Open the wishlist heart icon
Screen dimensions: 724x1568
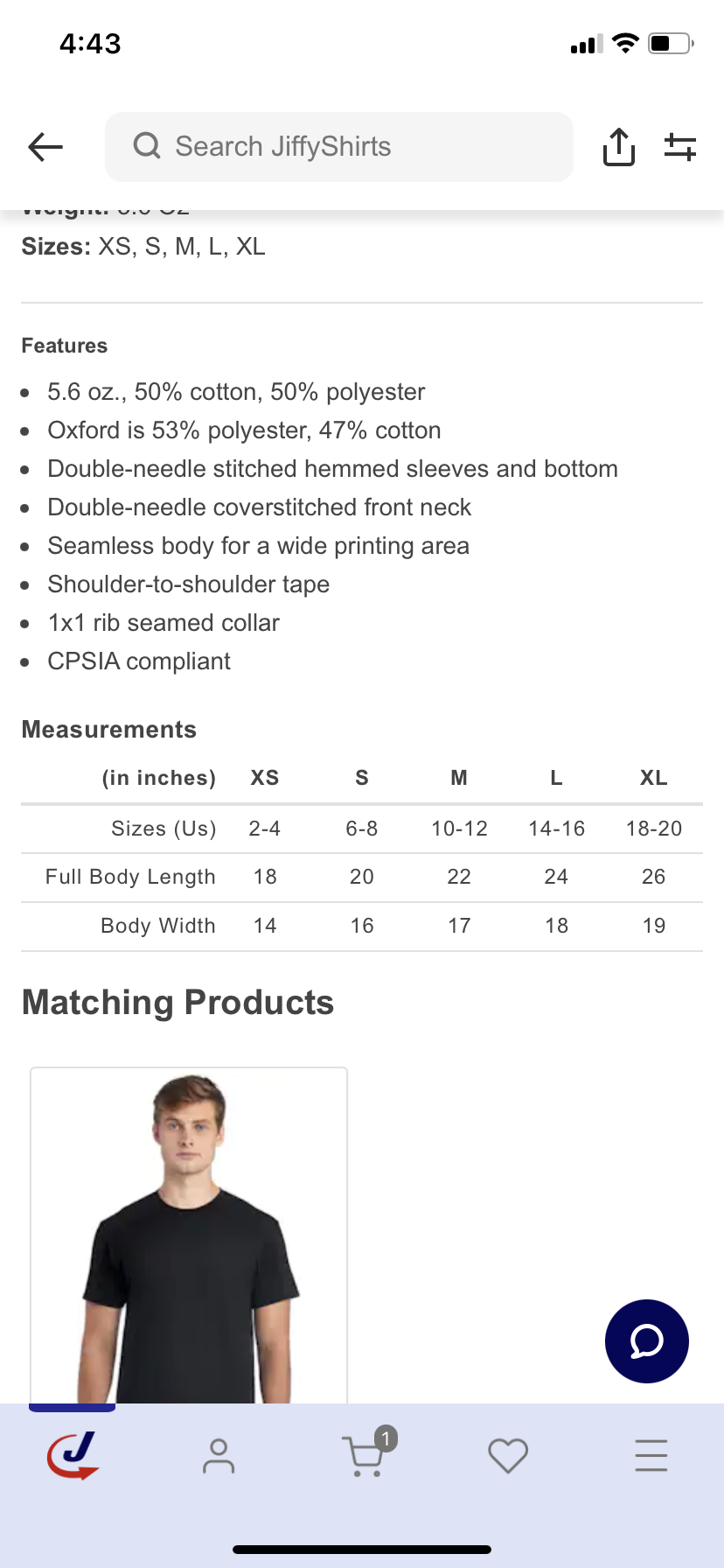pos(507,1456)
